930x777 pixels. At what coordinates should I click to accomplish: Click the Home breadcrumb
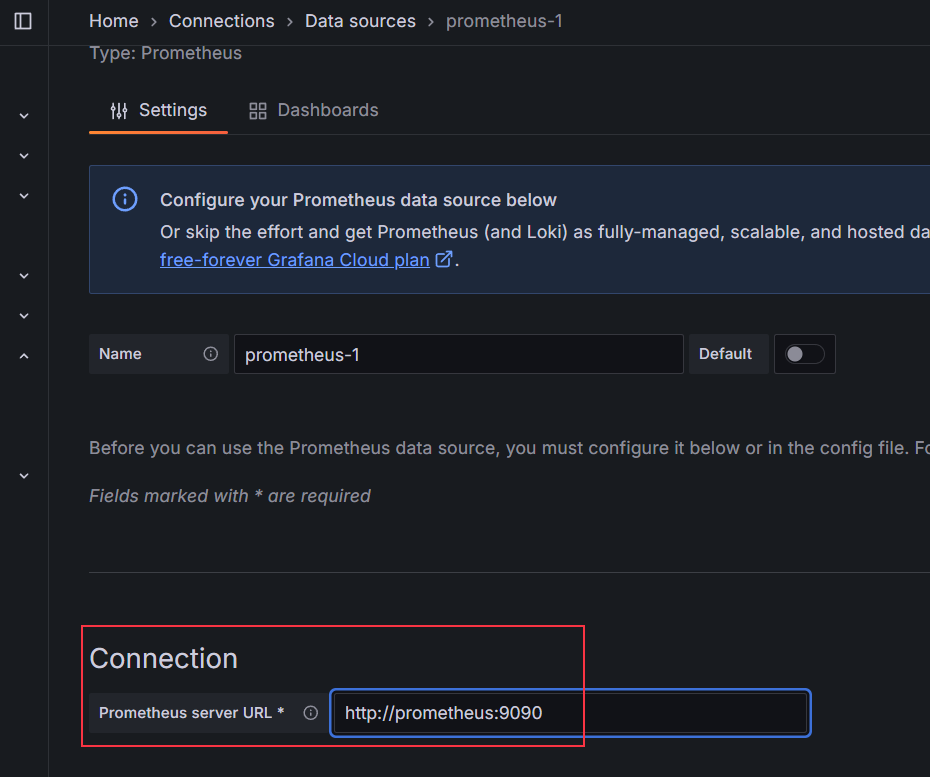point(113,21)
